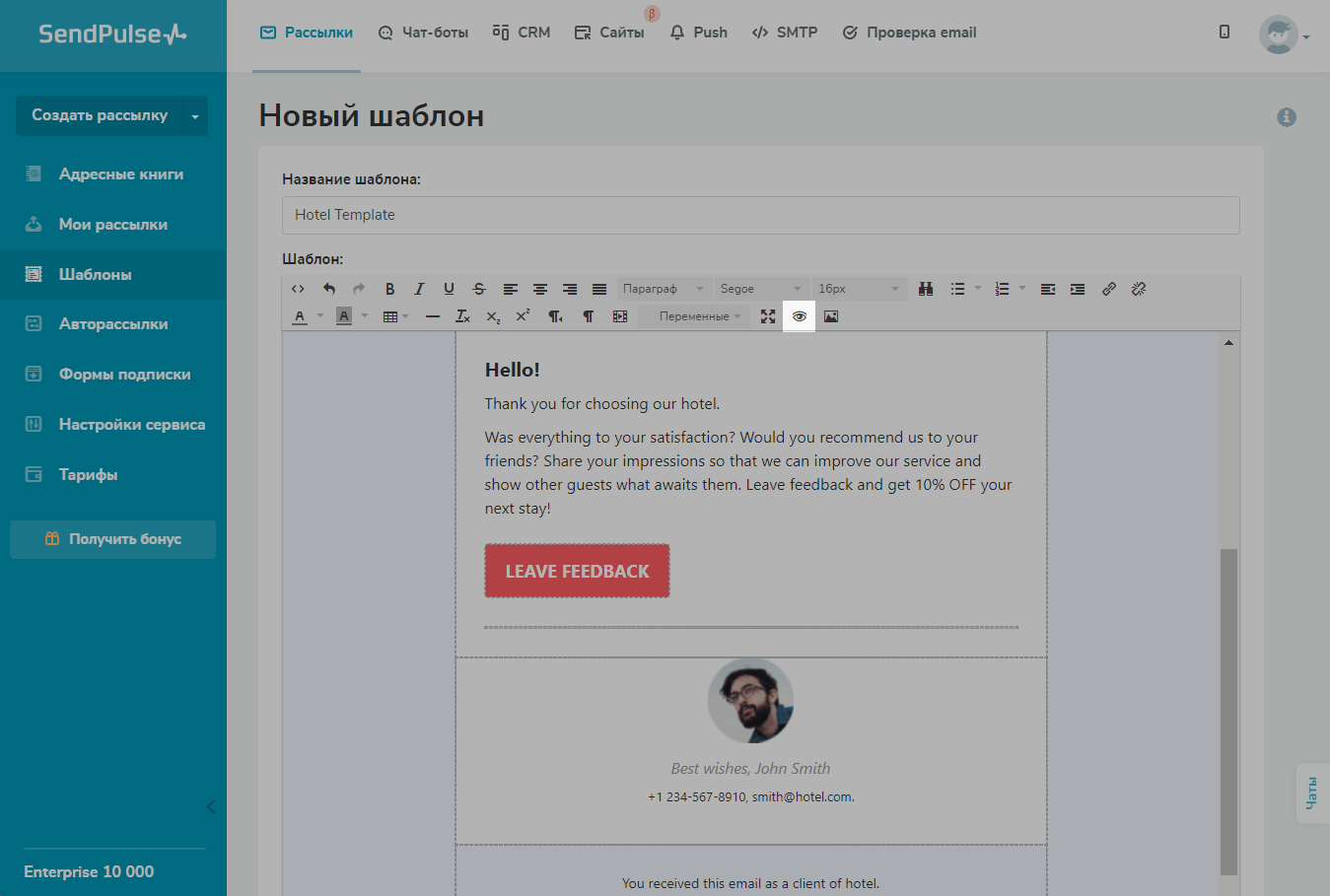This screenshot has width=1330, height=896.
Task: Insert a horizontal line
Action: coord(433,316)
